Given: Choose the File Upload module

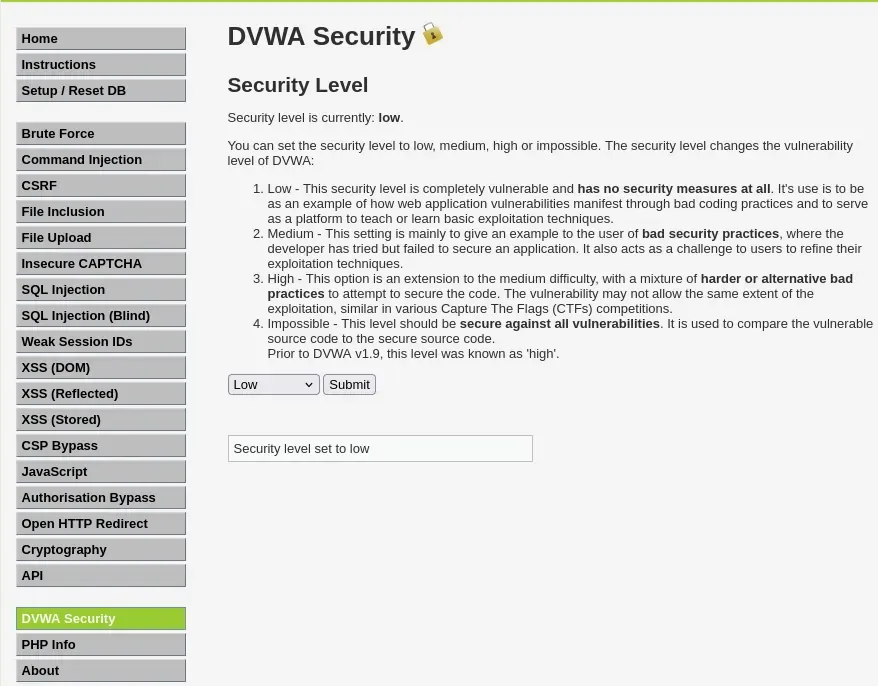Looking at the screenshot, I should tap(101, 237).
